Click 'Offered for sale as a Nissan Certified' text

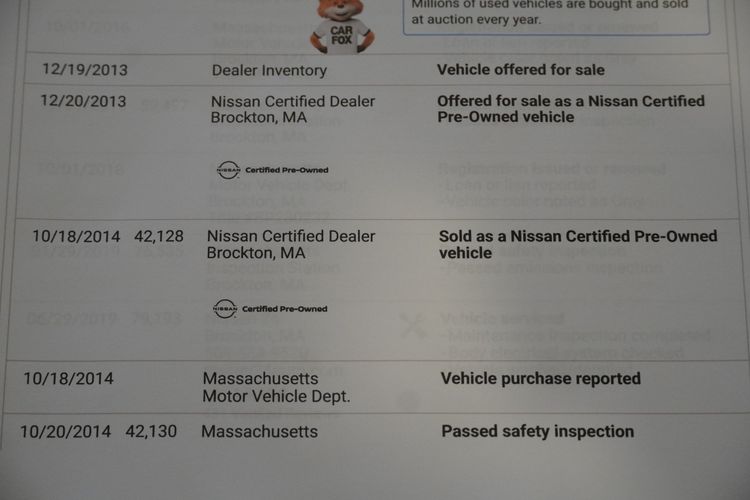[571, 101]
